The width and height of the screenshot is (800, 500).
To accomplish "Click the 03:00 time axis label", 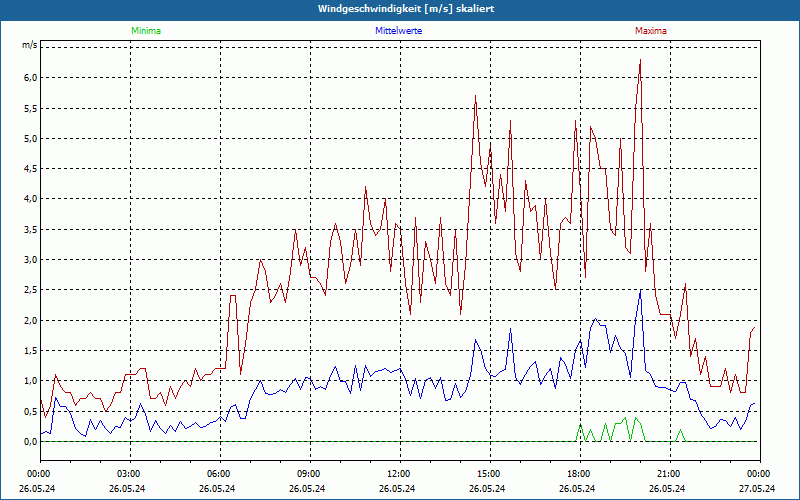I will (127, 474).
